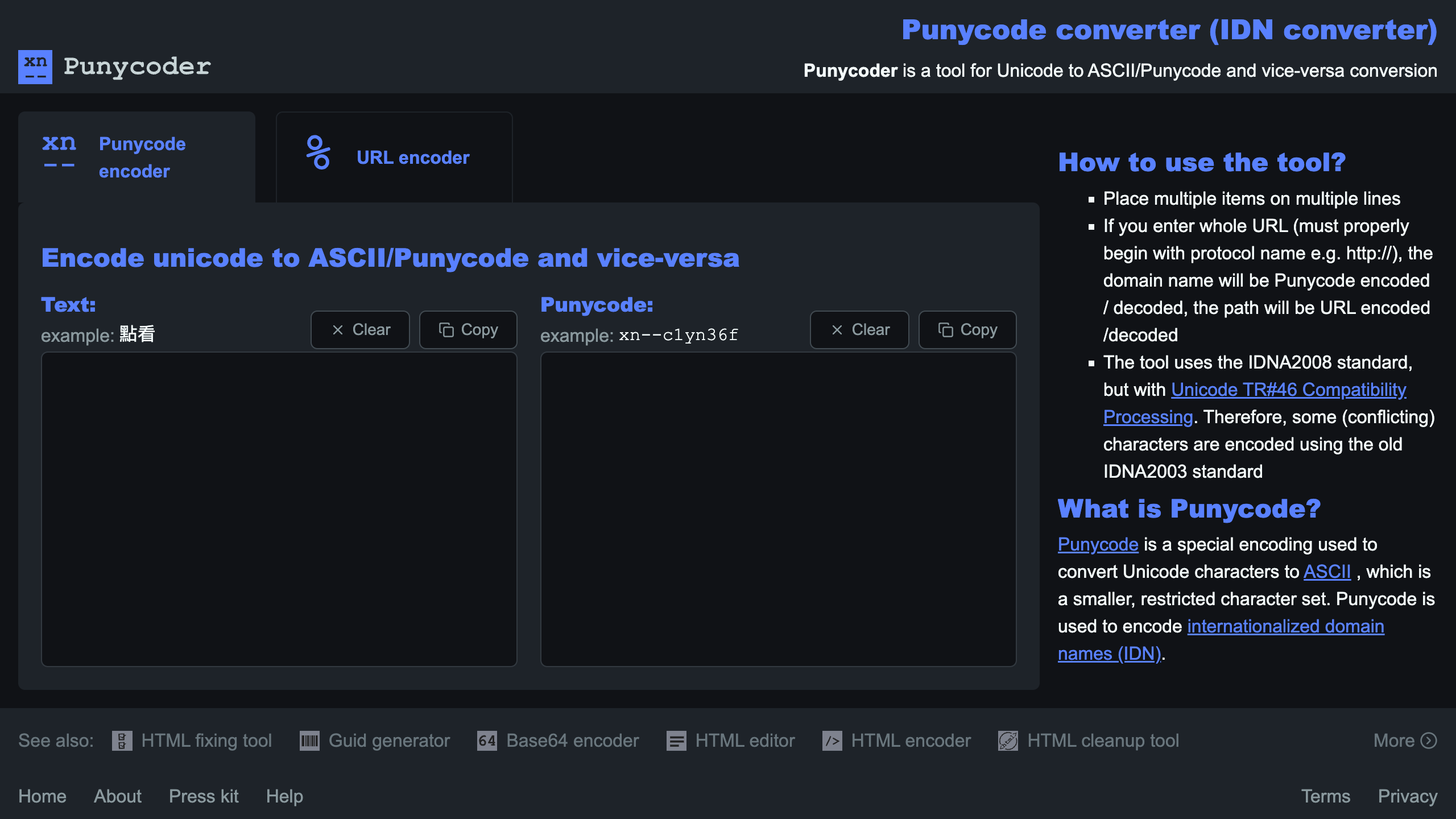Open Unicode TR#46 Compatibility Processing link

point(1288,390)
